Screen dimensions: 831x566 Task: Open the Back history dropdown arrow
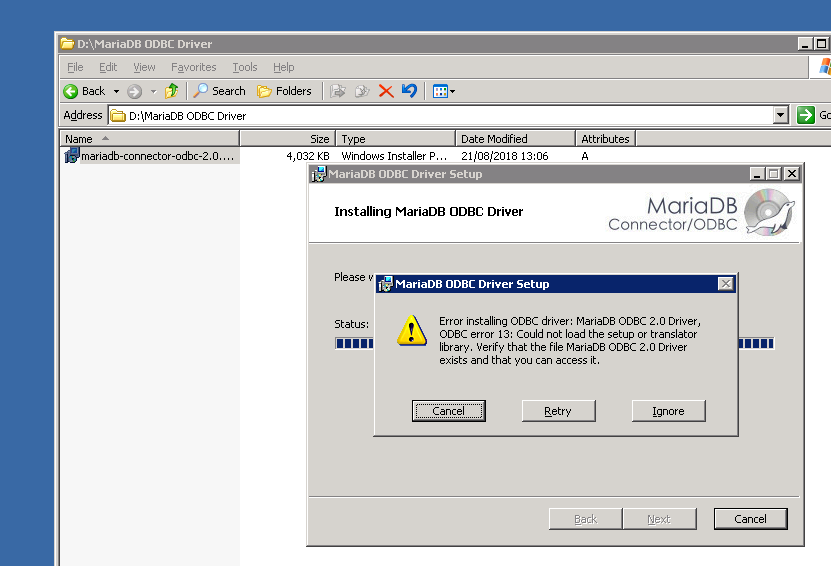coord(115,91)
